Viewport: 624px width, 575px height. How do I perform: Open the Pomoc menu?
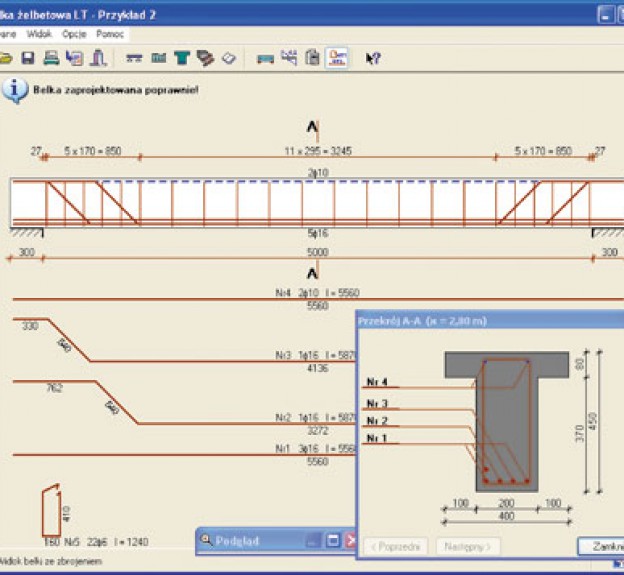click(x=110, y=33)
